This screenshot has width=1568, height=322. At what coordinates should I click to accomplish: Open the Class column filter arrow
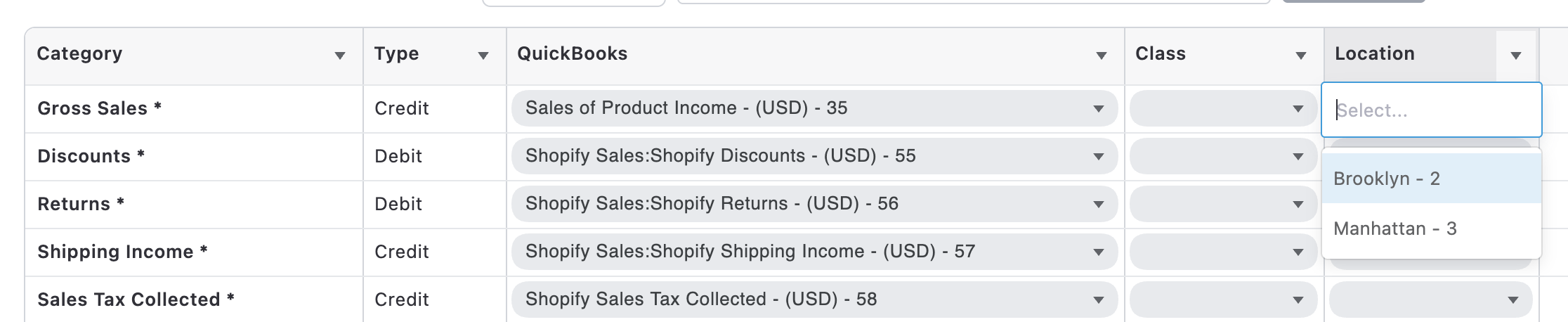coord(1301,56)
